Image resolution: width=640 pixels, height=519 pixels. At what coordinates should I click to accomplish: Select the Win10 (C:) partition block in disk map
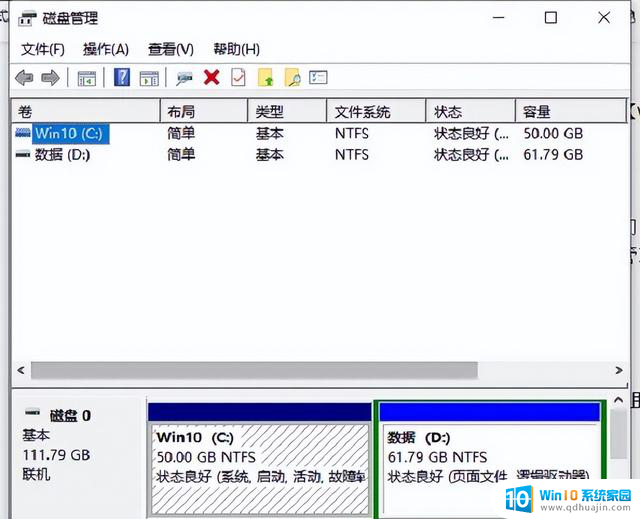tap(260, 460)
